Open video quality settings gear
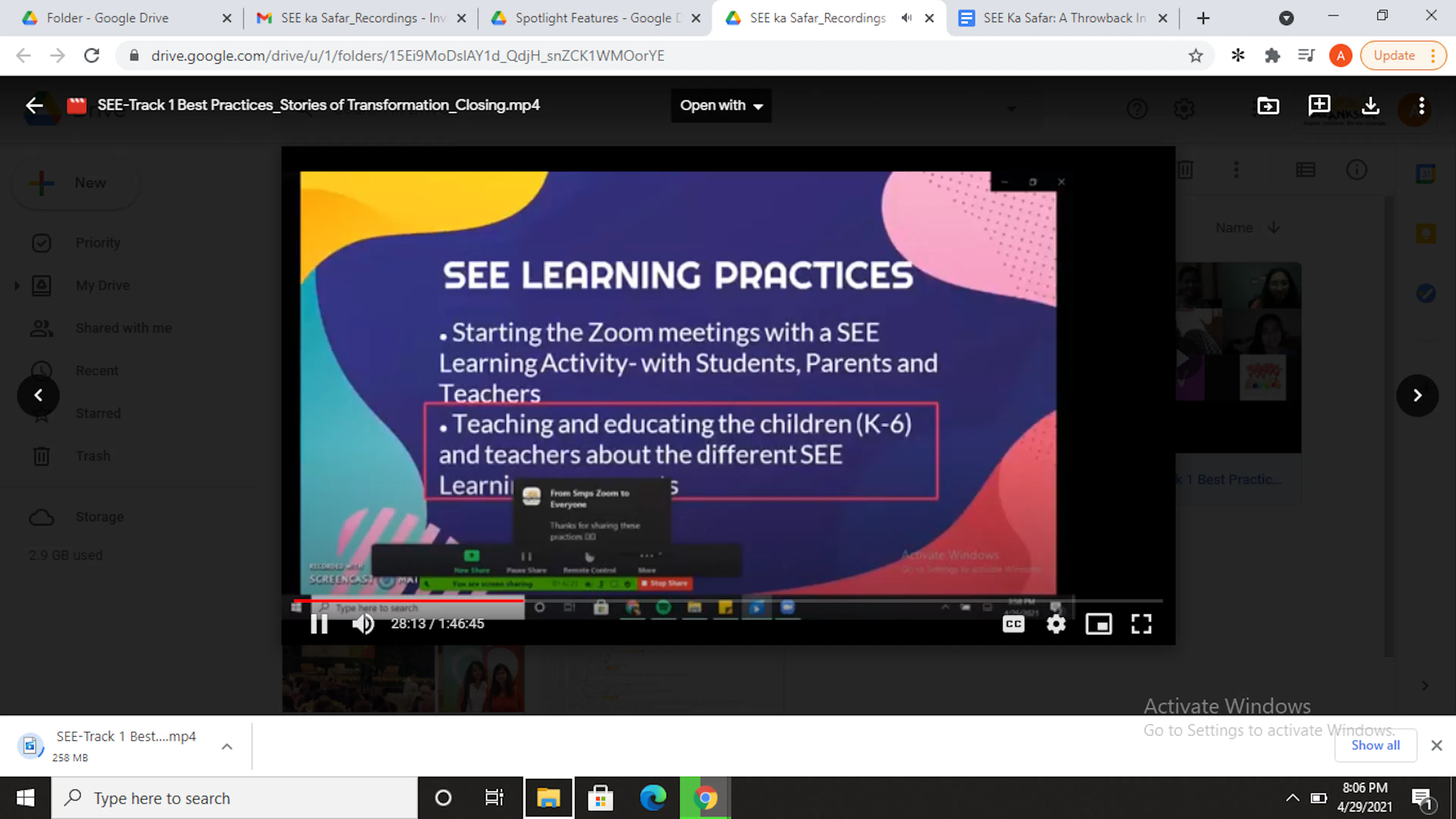The image size is (1456, 819). [1055, 624]
